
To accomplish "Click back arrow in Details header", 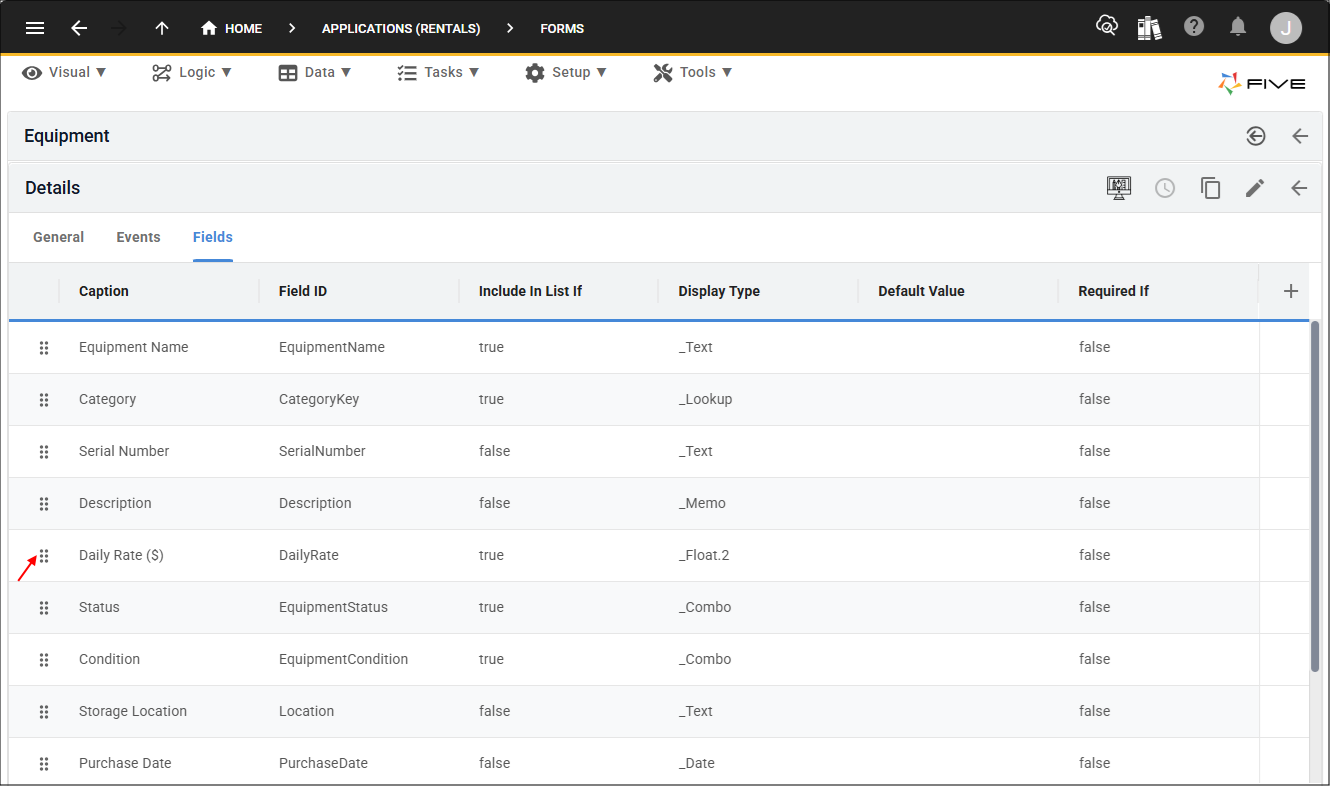I will (x=1299, y=188).
